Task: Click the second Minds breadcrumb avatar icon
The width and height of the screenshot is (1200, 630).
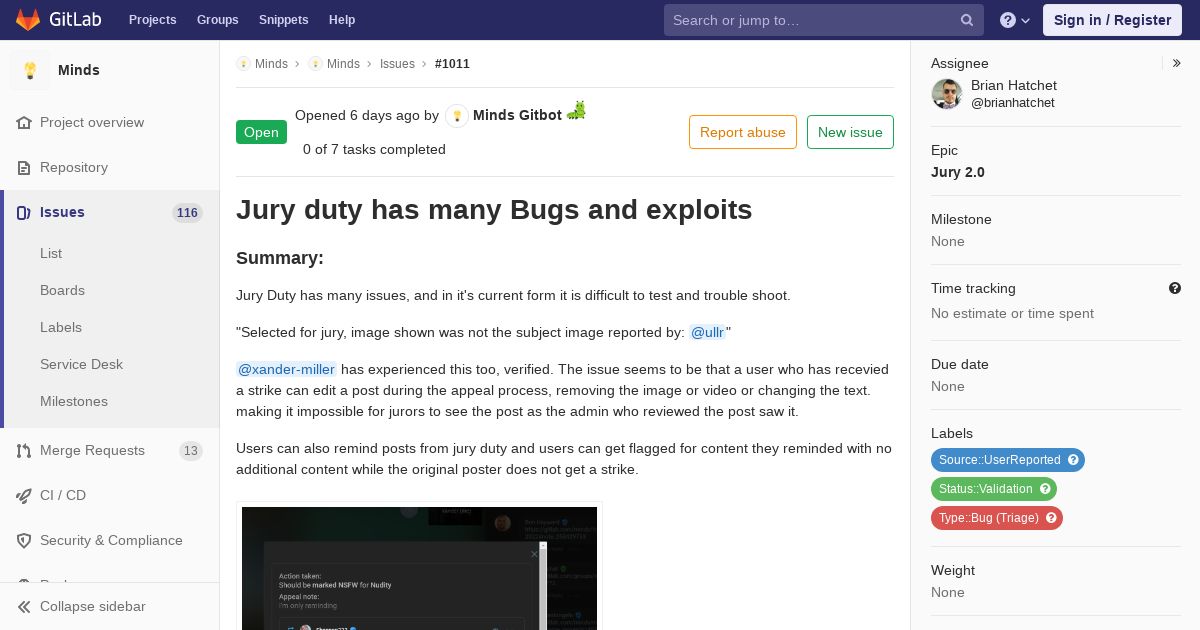Action: (x=315, y=64)
